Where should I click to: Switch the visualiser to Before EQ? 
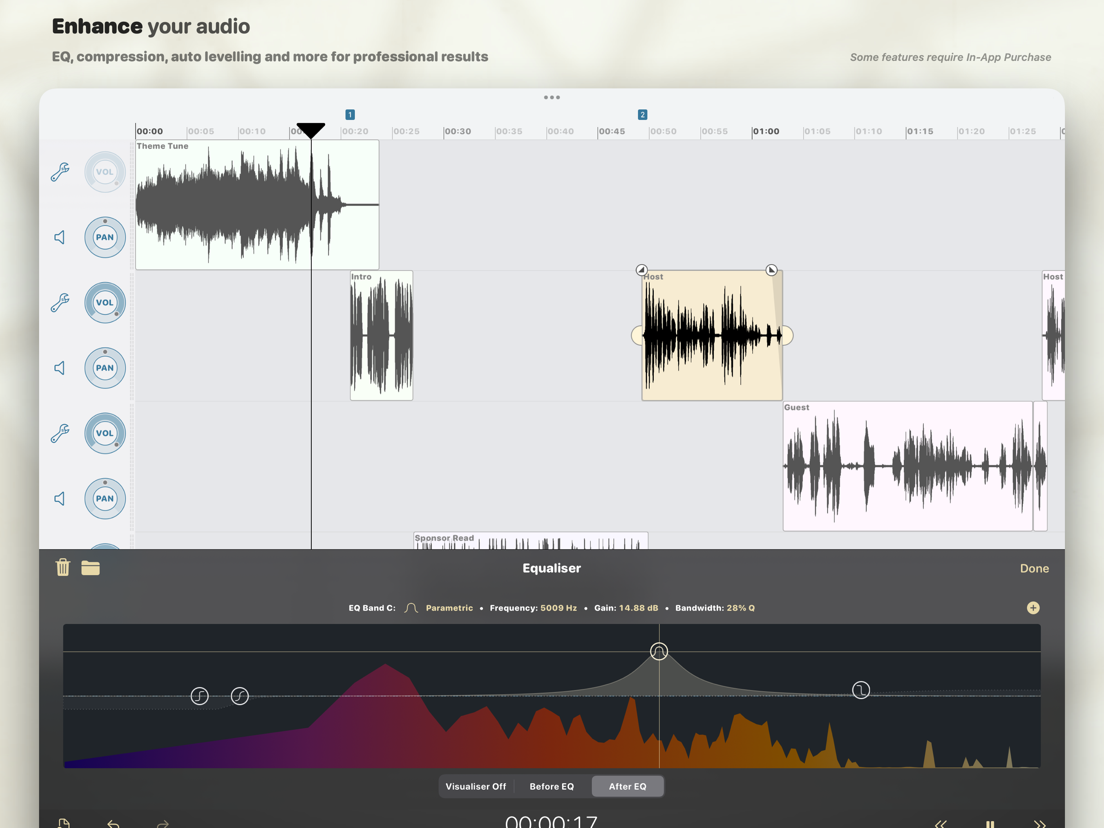pyautogui.click(x=551, y=786)
